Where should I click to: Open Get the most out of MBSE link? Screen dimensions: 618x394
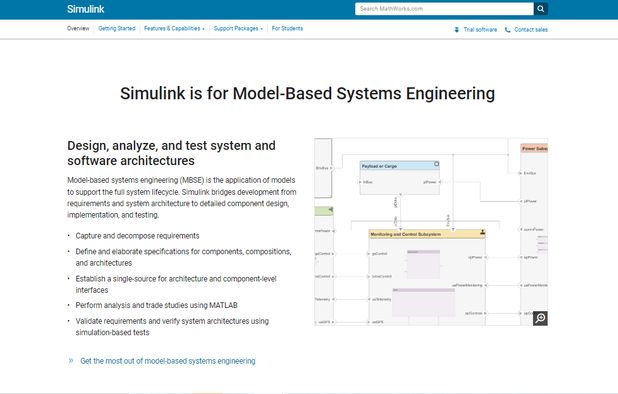pyautogui.click(x=168, y=361)
